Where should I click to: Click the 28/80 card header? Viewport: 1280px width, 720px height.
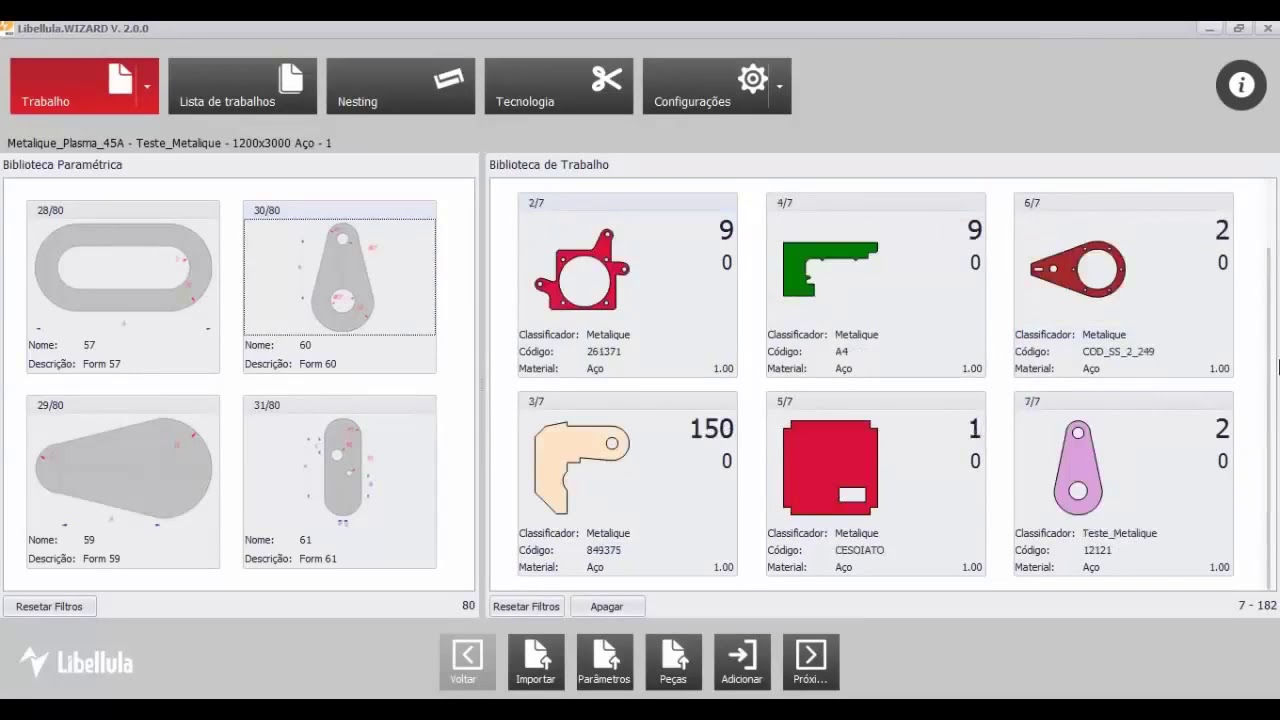point(123,210)
